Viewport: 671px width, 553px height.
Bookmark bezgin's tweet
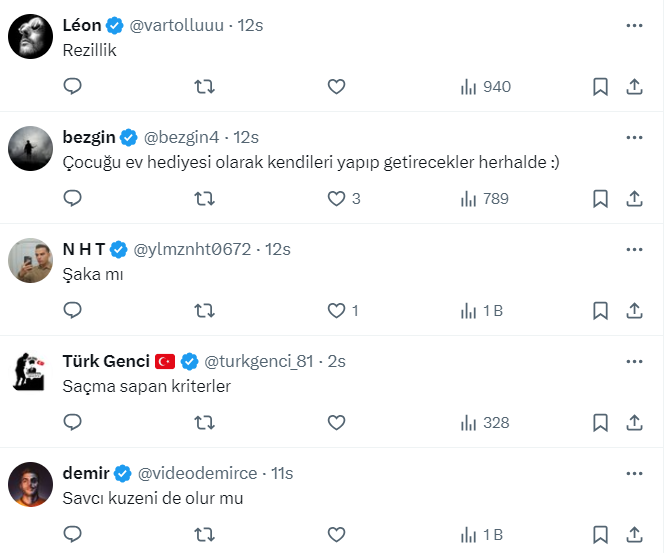click(600, 199)
